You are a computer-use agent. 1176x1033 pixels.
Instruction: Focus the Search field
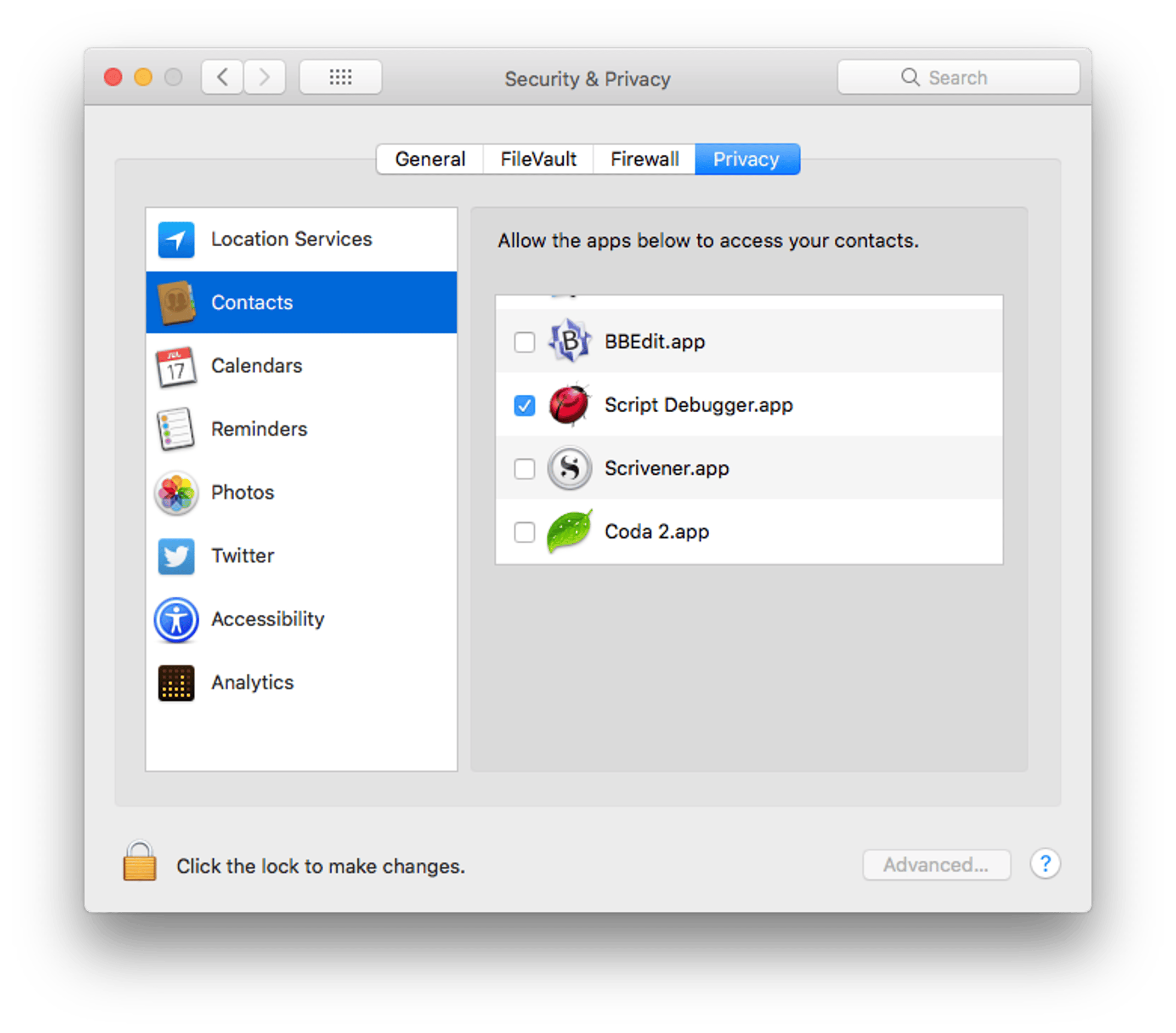pyautogui.click(x=958, y=77)
